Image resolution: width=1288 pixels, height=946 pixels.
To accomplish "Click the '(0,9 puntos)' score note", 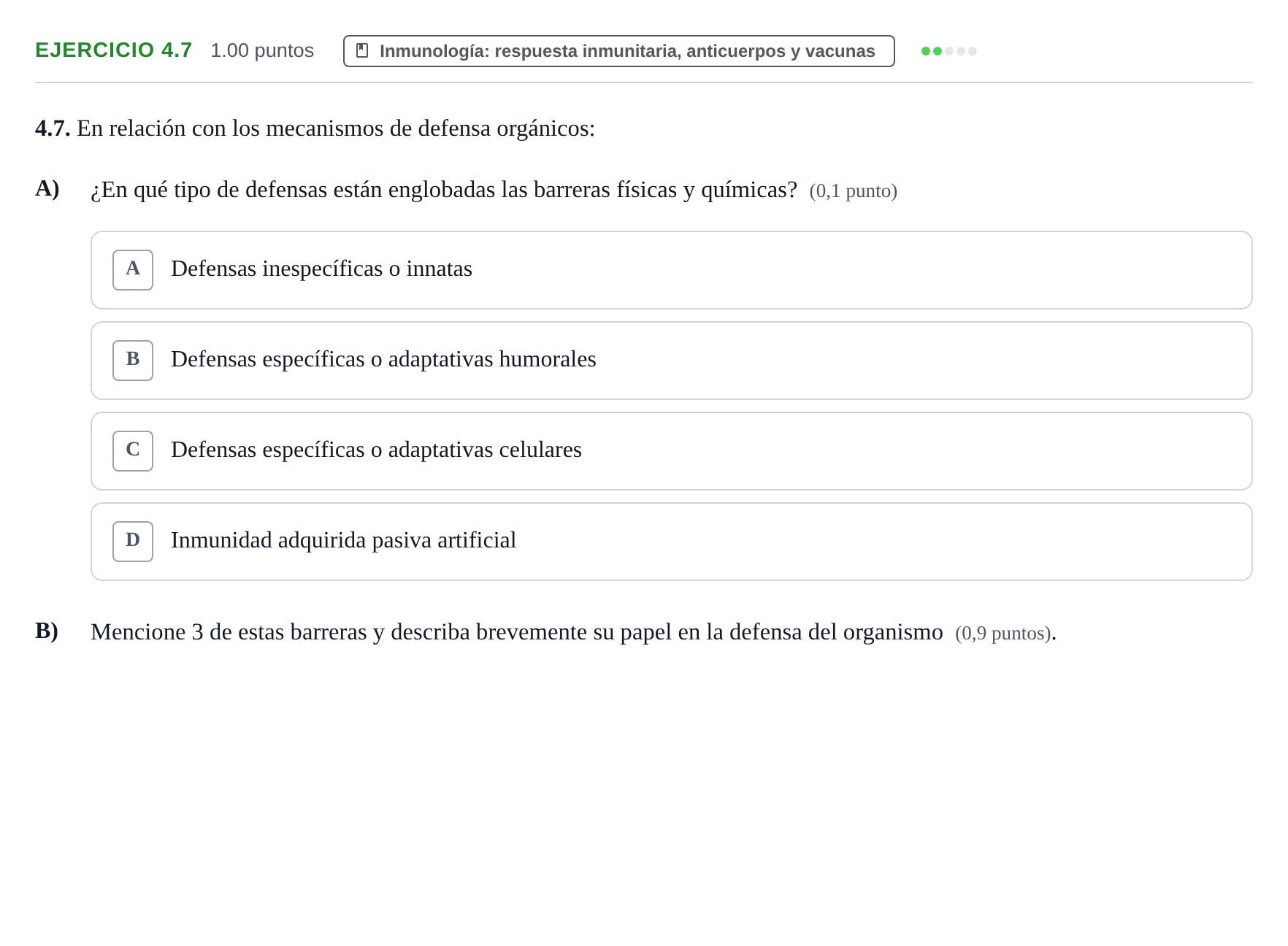I will tap(1003, 634).
